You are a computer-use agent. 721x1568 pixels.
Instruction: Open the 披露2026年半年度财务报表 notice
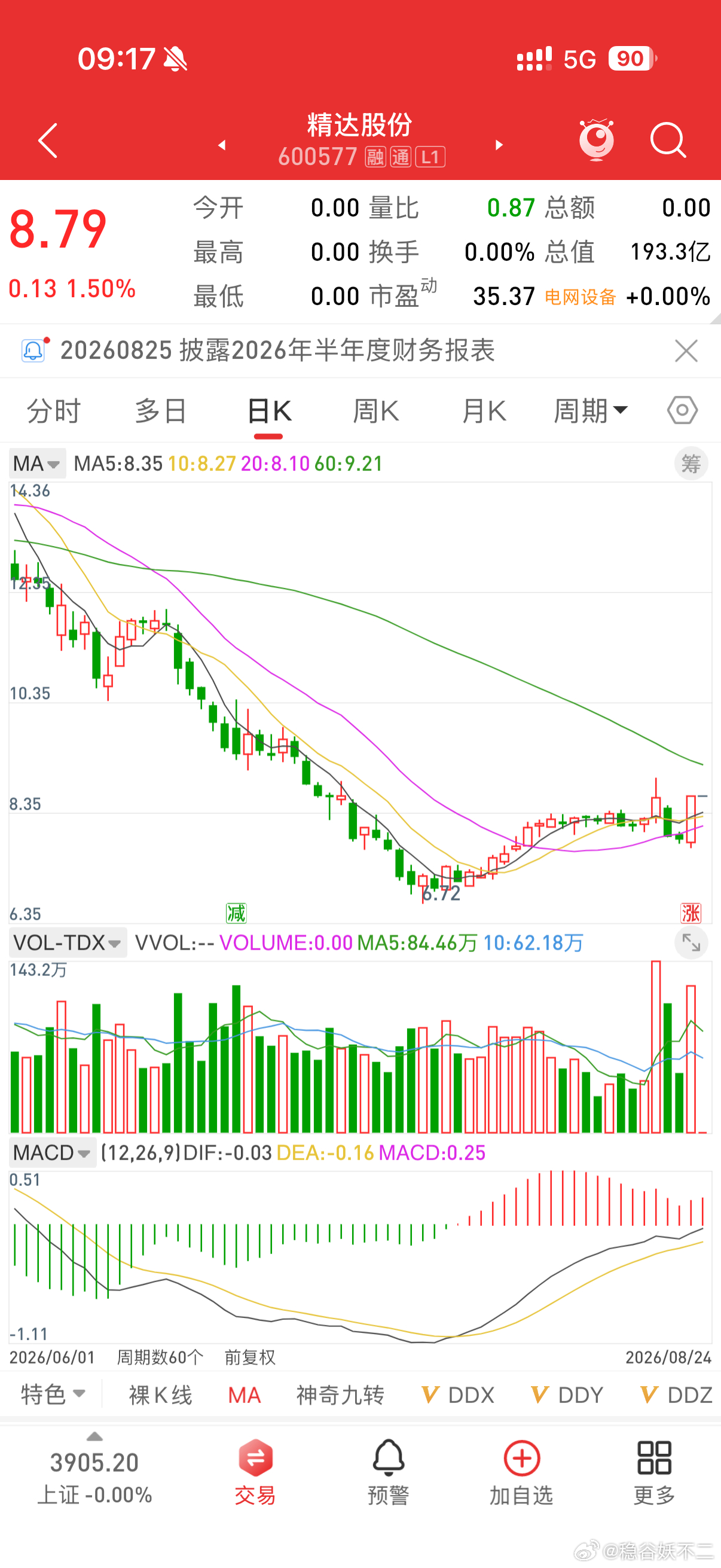337,350
